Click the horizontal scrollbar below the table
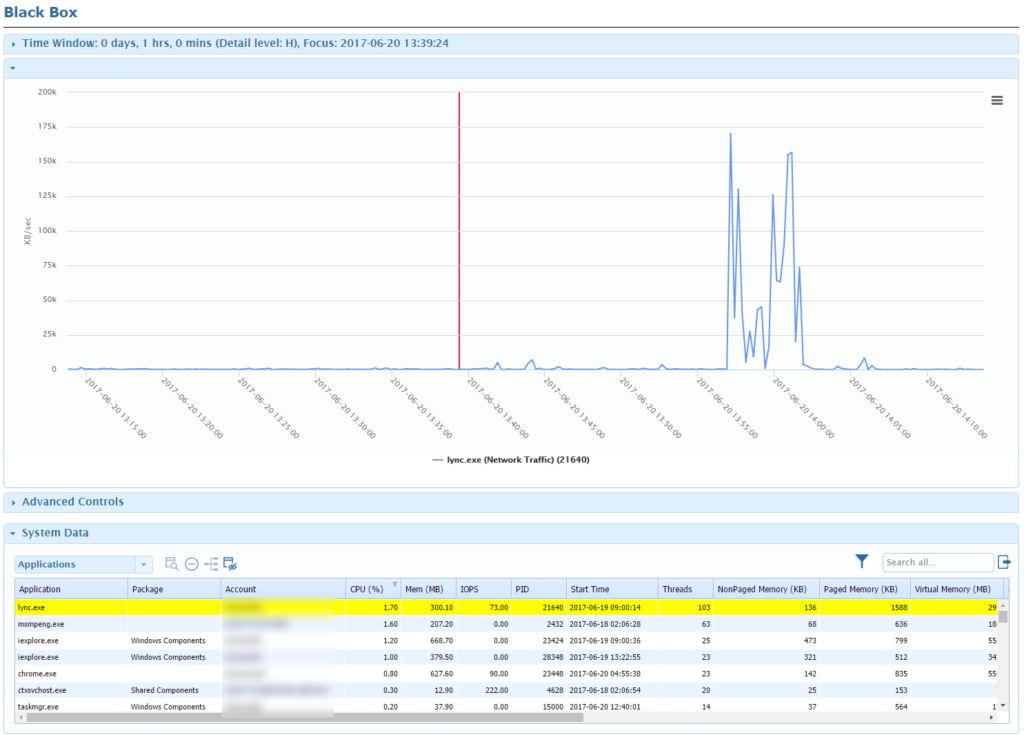The image size is (1024, 735). 300,719
